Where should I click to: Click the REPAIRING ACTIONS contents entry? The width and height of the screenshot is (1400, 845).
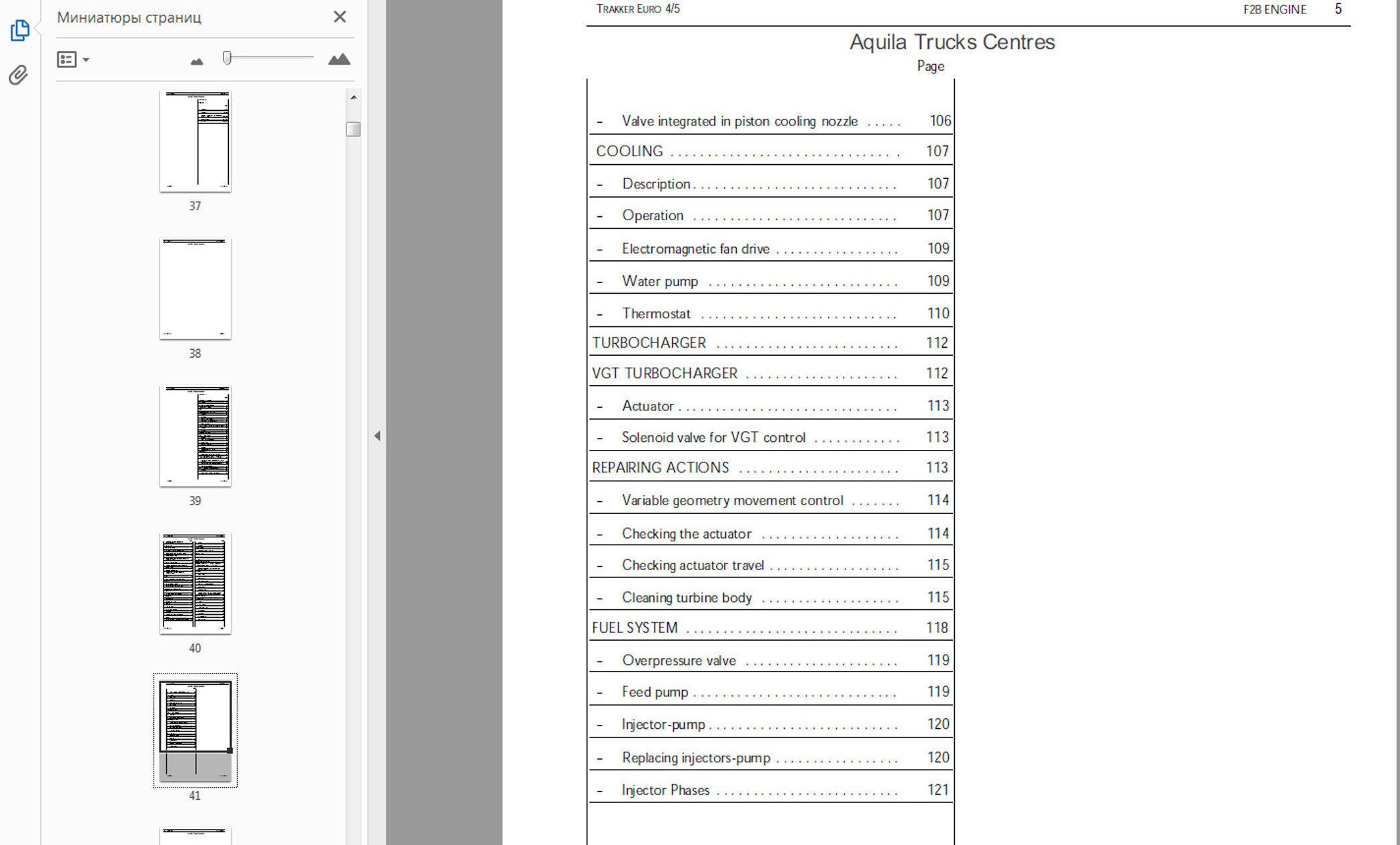pos(660,468)
